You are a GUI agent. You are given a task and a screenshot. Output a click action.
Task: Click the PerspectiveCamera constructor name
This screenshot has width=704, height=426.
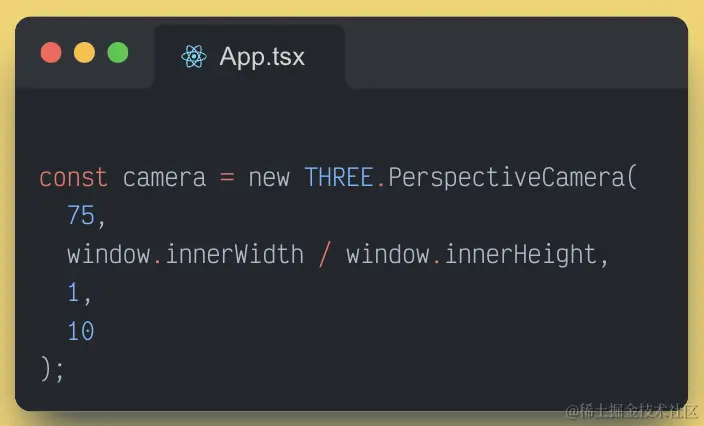(504, 178)
